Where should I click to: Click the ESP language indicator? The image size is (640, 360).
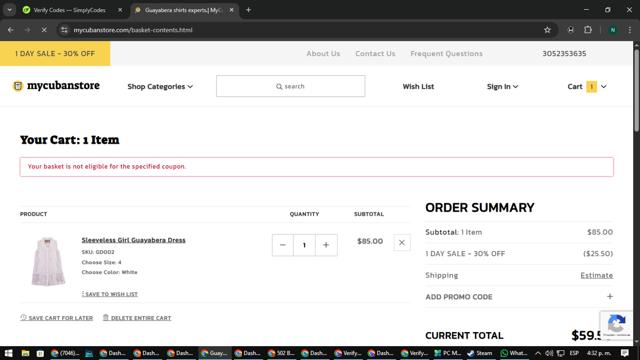coord(574,353)
